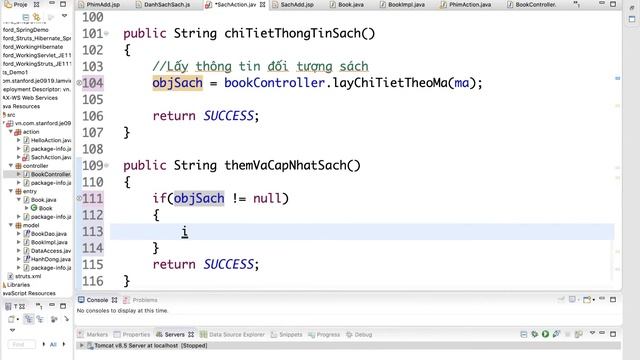Close the SachAction.java editor tab
This screenshot has width=640, height=360.
click(262, 4)
